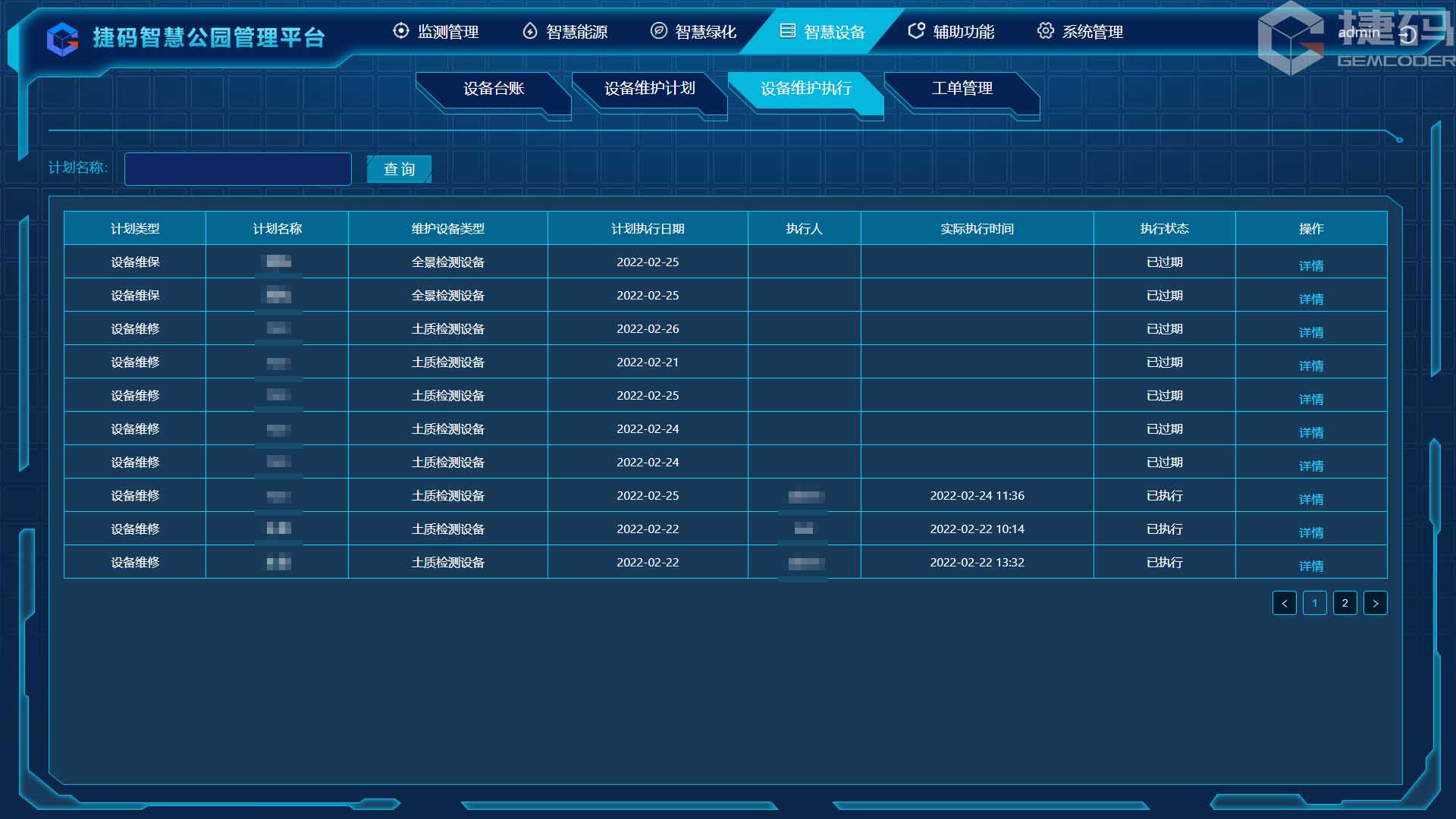Click the platform cube logo icon
The image size is (1456, 819).
(62, 39)
